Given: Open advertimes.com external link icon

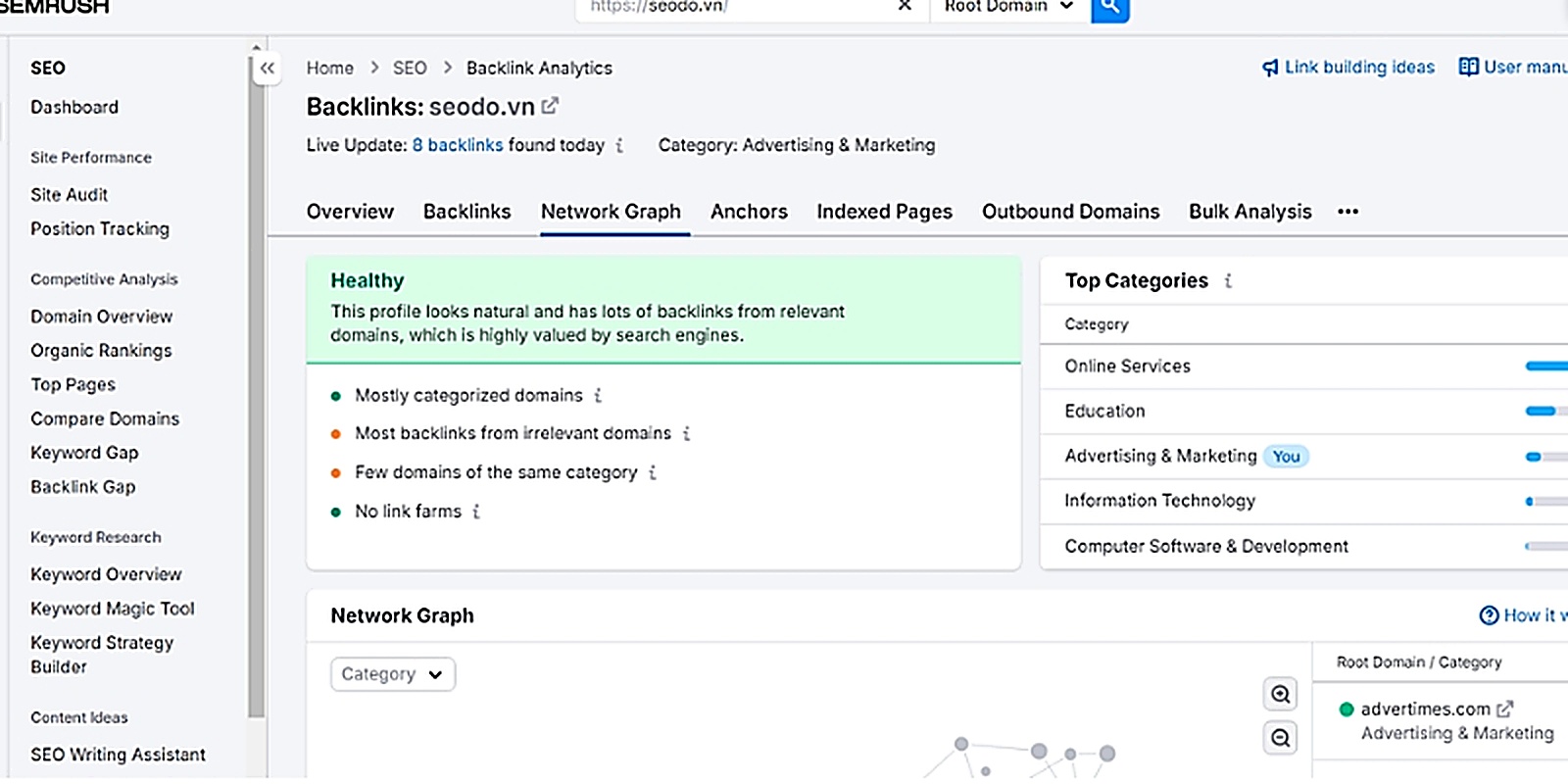Looking at the screenshot, I should 1505,709.
